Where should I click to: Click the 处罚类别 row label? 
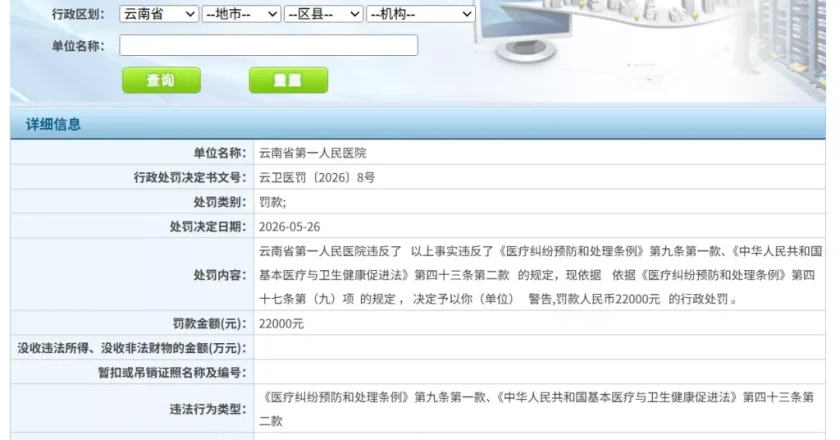point(220,203)
